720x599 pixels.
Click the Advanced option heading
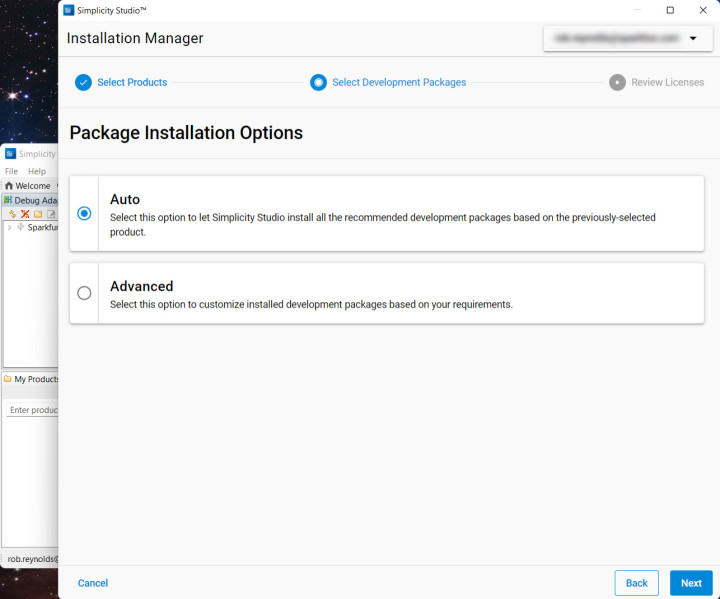pos(141,286)
